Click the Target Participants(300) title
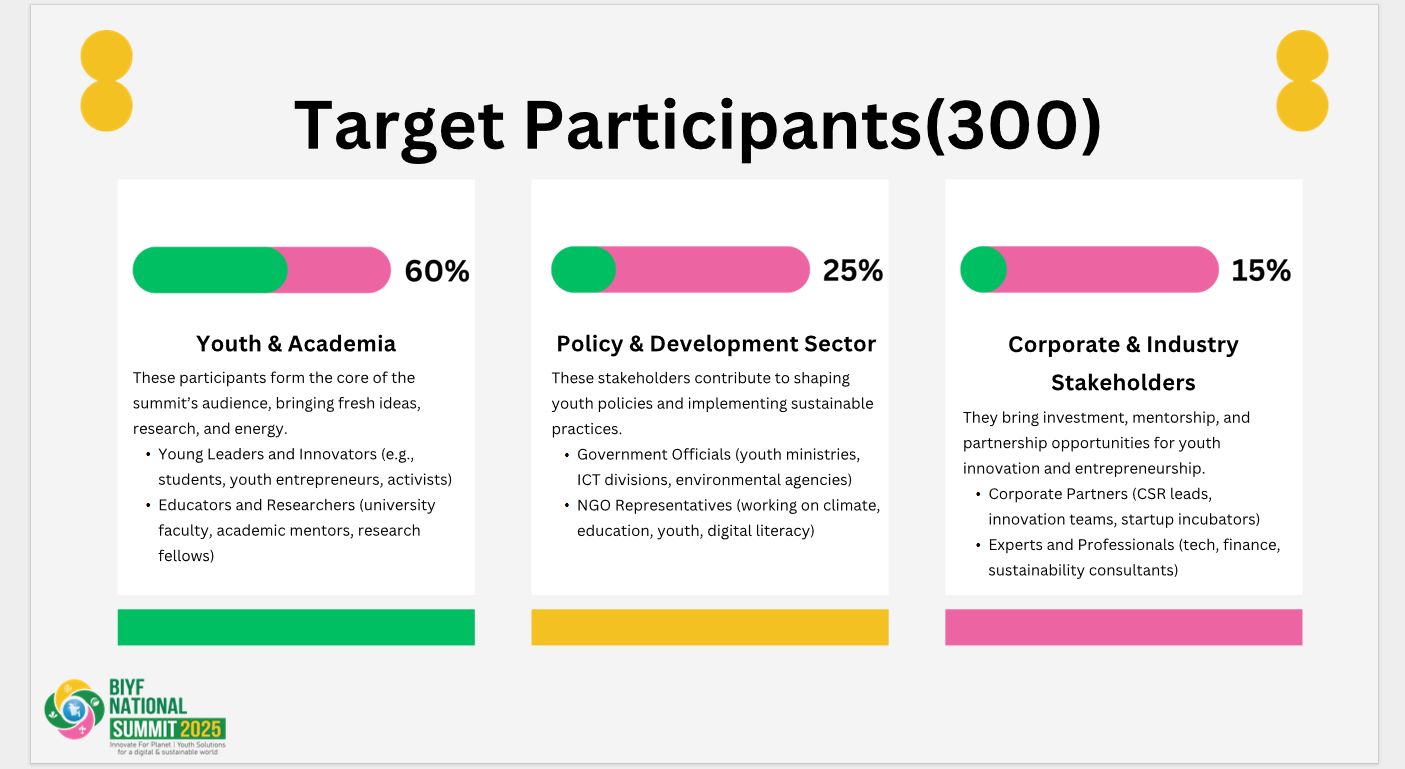1405x769 pixels. pos(698,125)
